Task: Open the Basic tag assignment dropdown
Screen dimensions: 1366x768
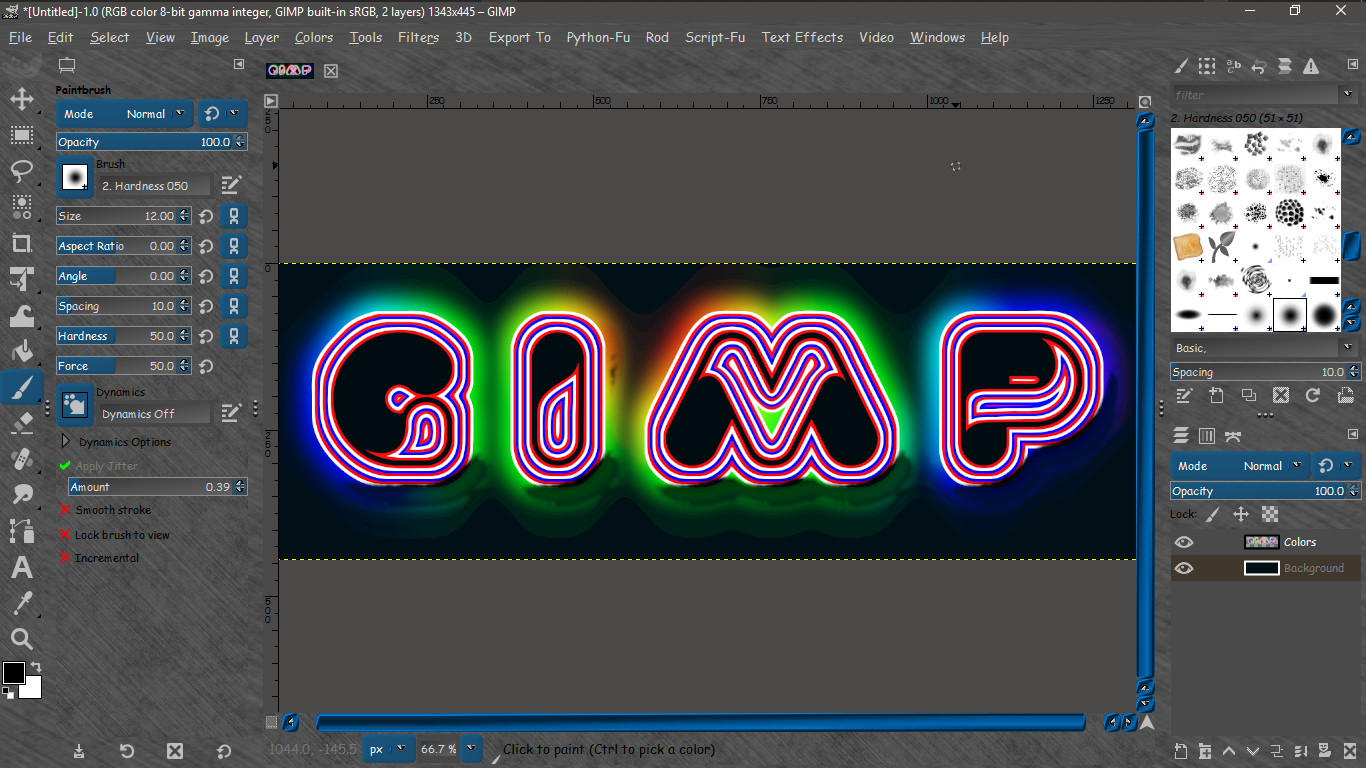Action: point(1347,347)
